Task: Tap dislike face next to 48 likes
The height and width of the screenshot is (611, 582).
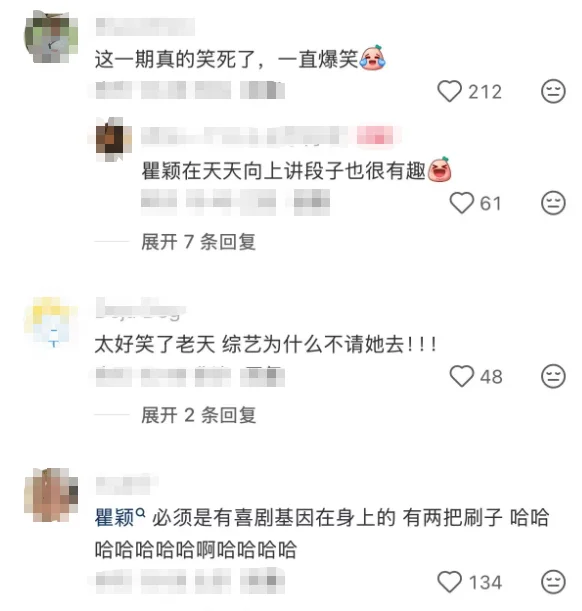Action: tap(553, 376)
